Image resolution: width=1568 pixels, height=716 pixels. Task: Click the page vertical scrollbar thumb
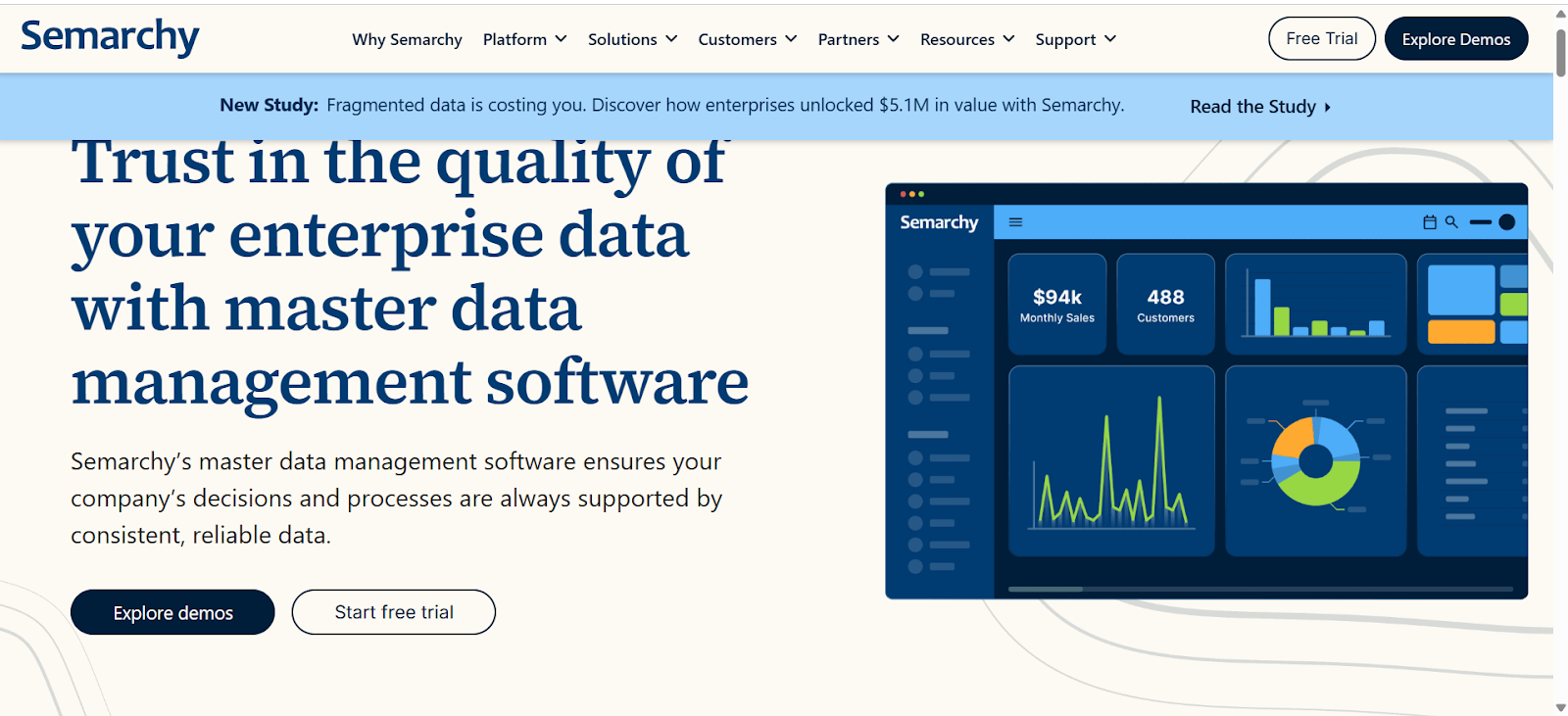1560,52
